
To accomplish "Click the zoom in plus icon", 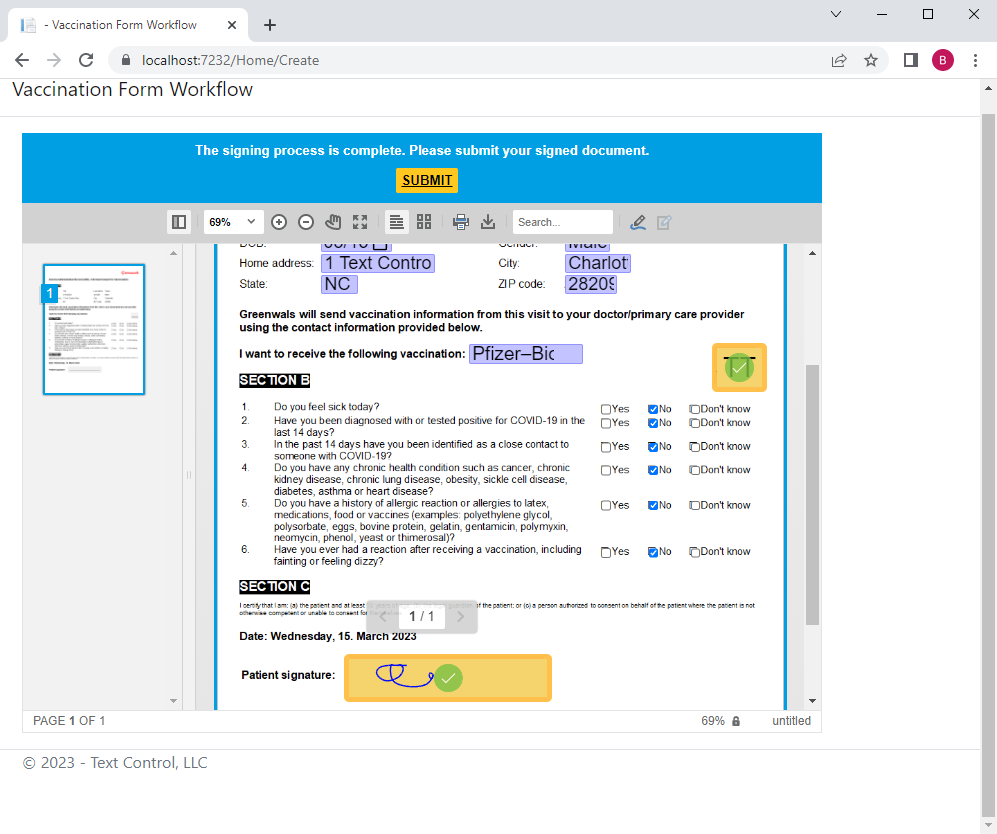I will click(x=278, y=222).
